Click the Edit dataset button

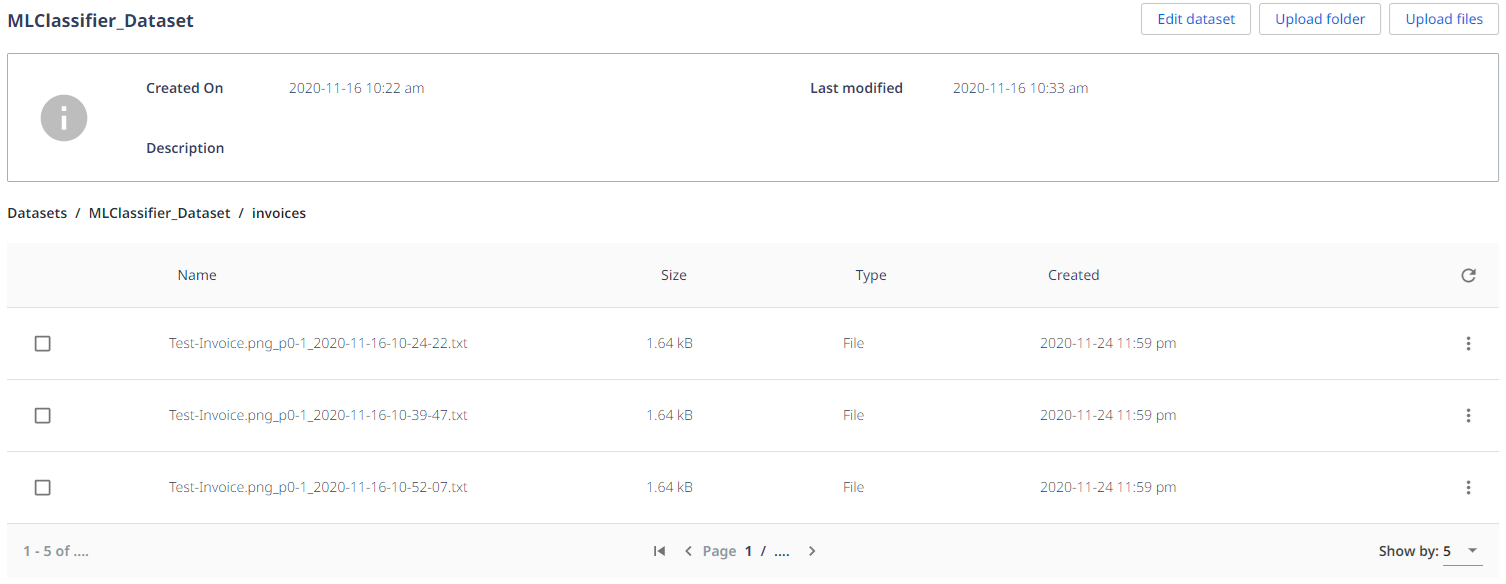[1195, 19]
